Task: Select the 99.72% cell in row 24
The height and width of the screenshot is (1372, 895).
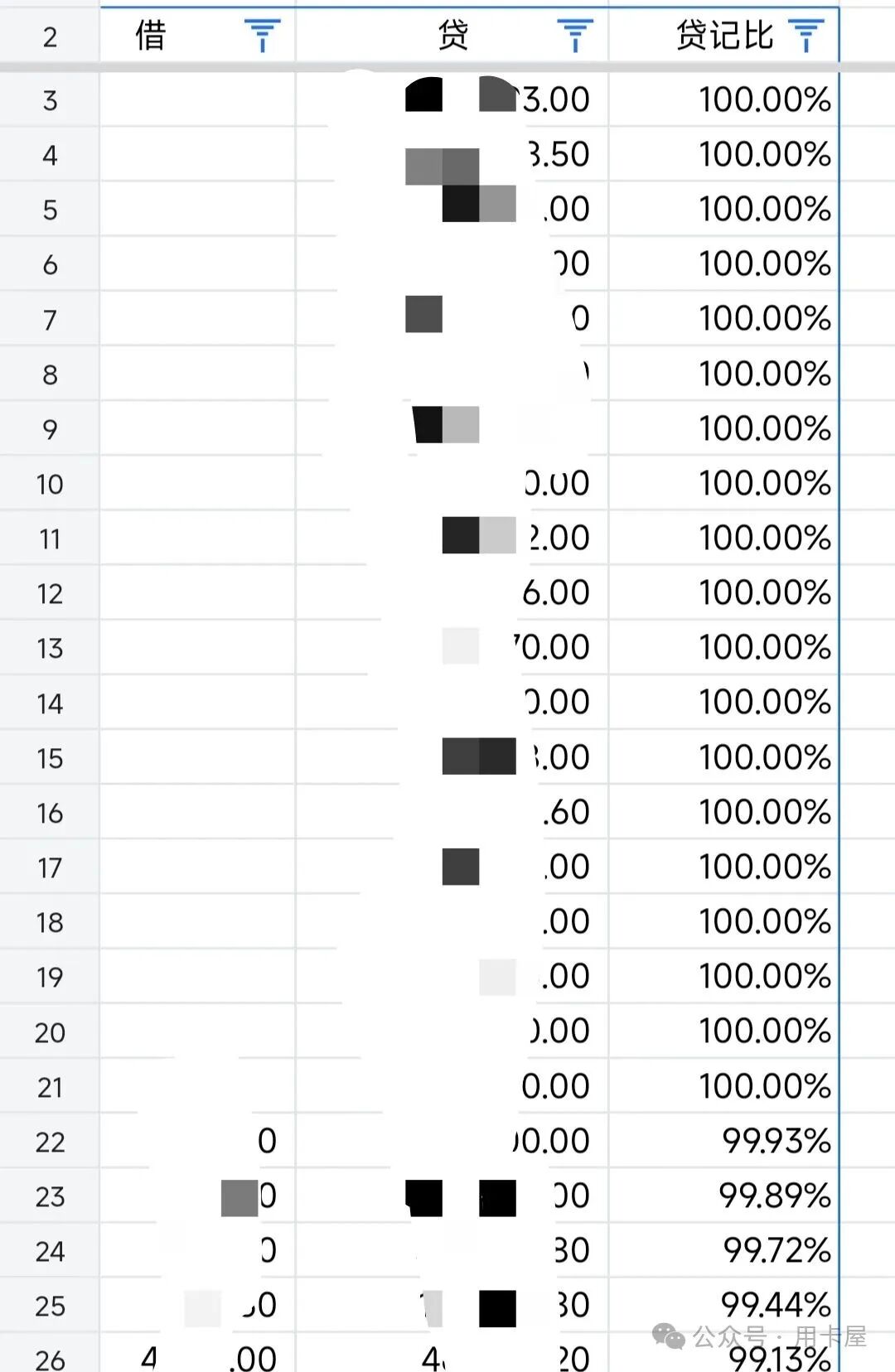Action: coord(724,1250)
